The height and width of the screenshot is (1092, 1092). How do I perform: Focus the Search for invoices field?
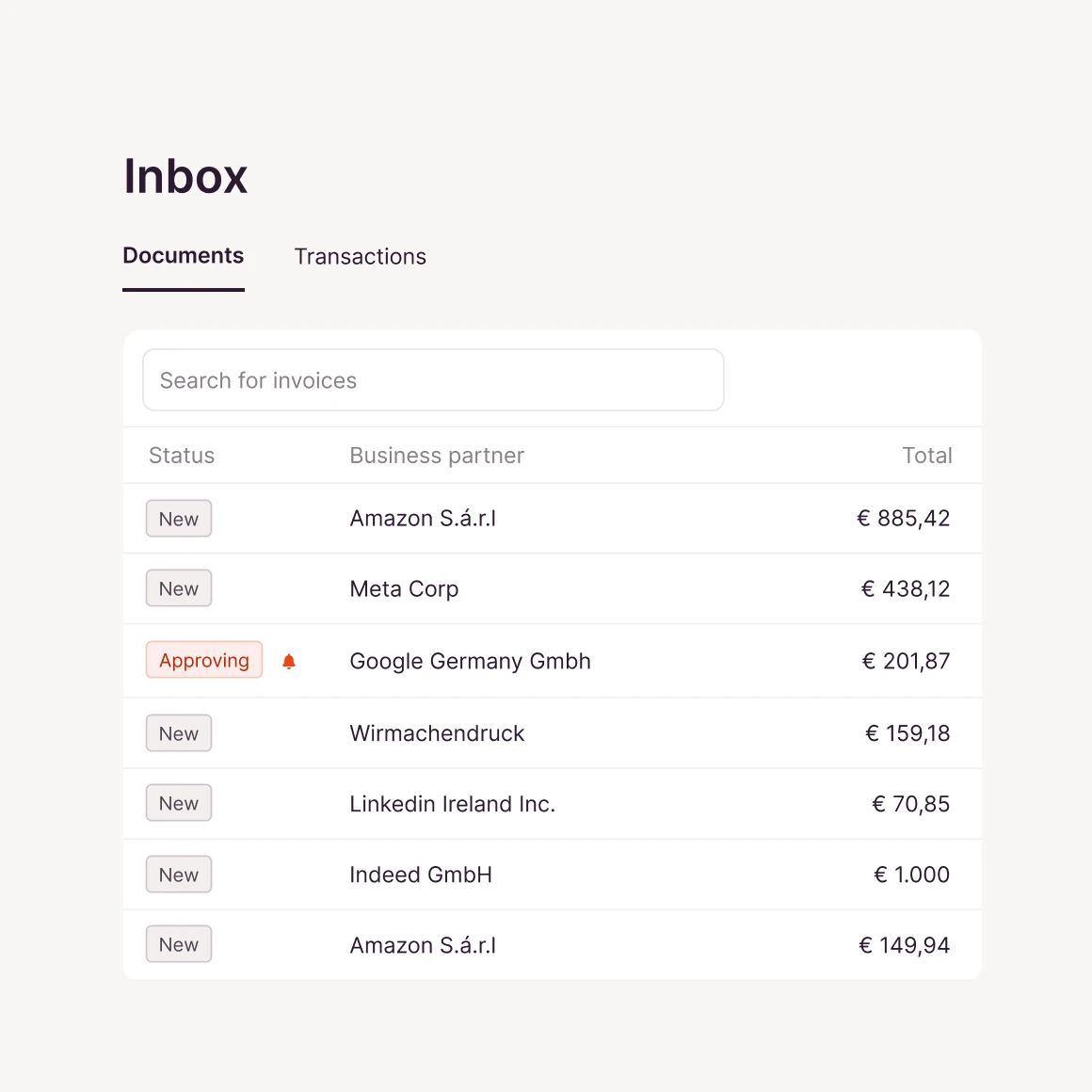pyautogui.click(x=433, y=380)
